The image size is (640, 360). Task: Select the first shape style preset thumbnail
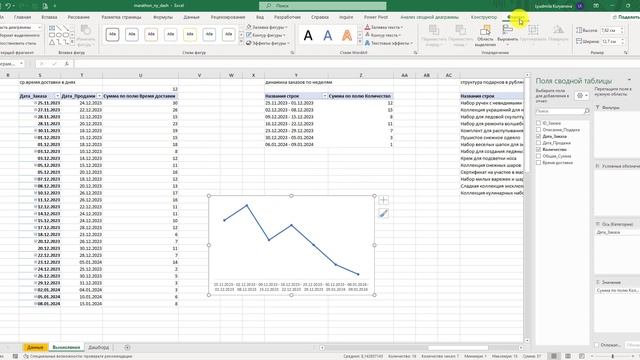[x=112, y=35]
